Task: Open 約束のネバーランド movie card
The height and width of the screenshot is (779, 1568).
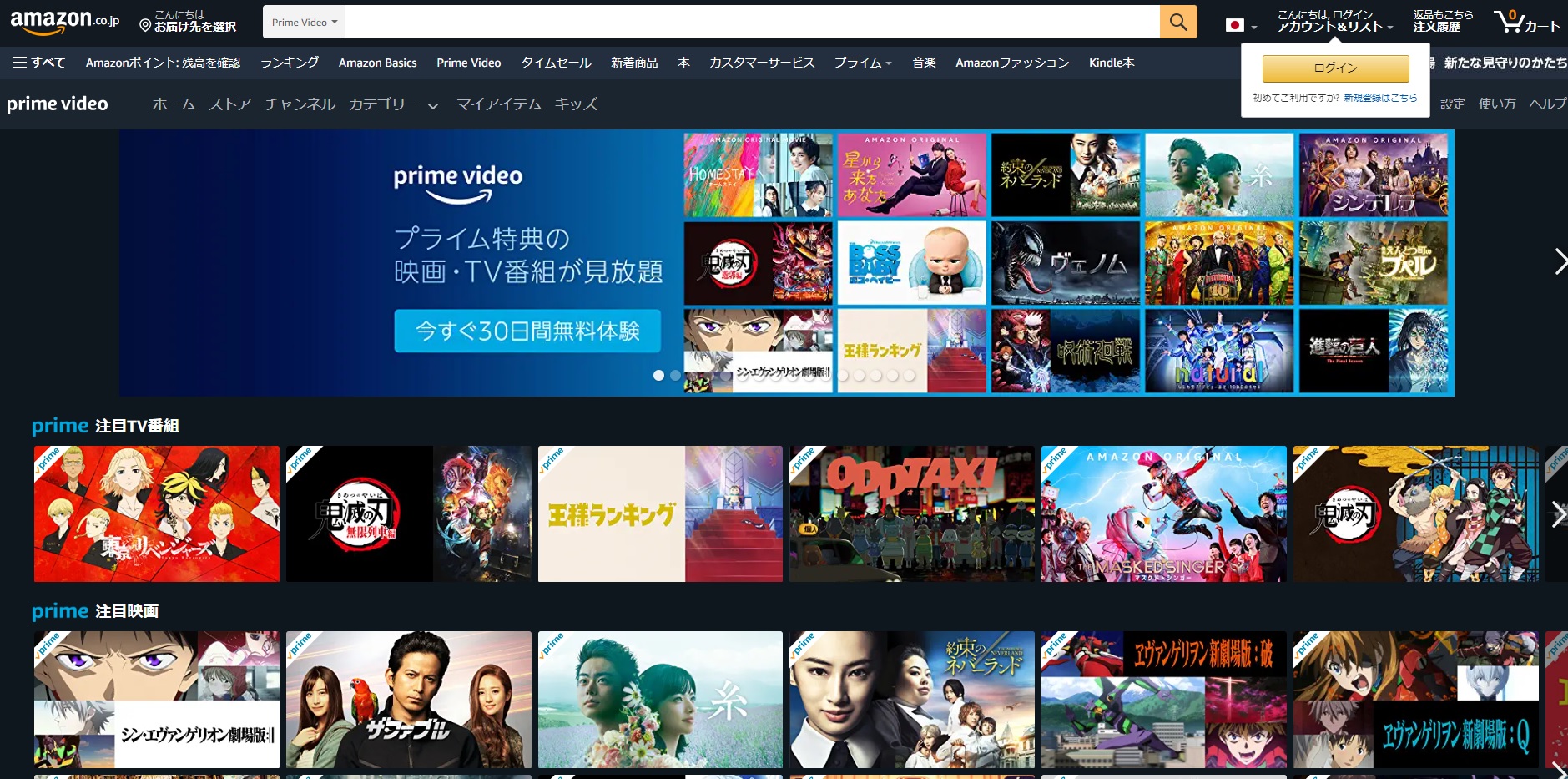Action: click(912, 700)
